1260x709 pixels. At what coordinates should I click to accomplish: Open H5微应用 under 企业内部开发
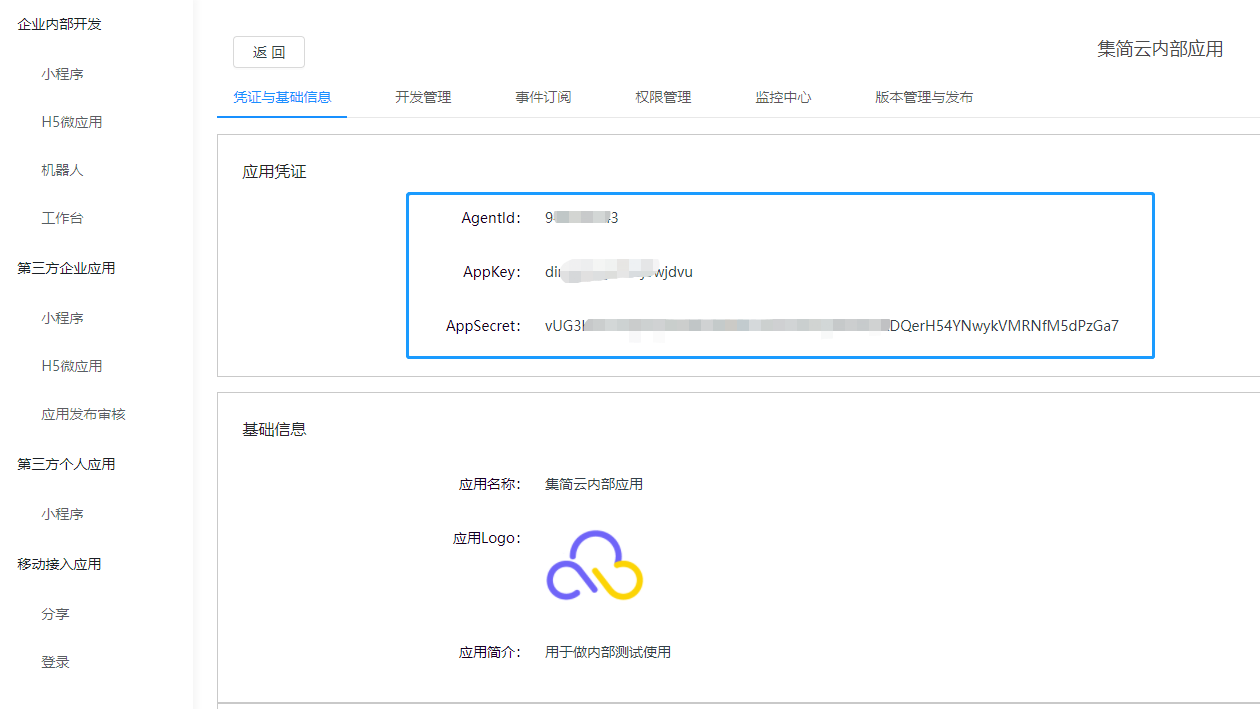(72, 122)
